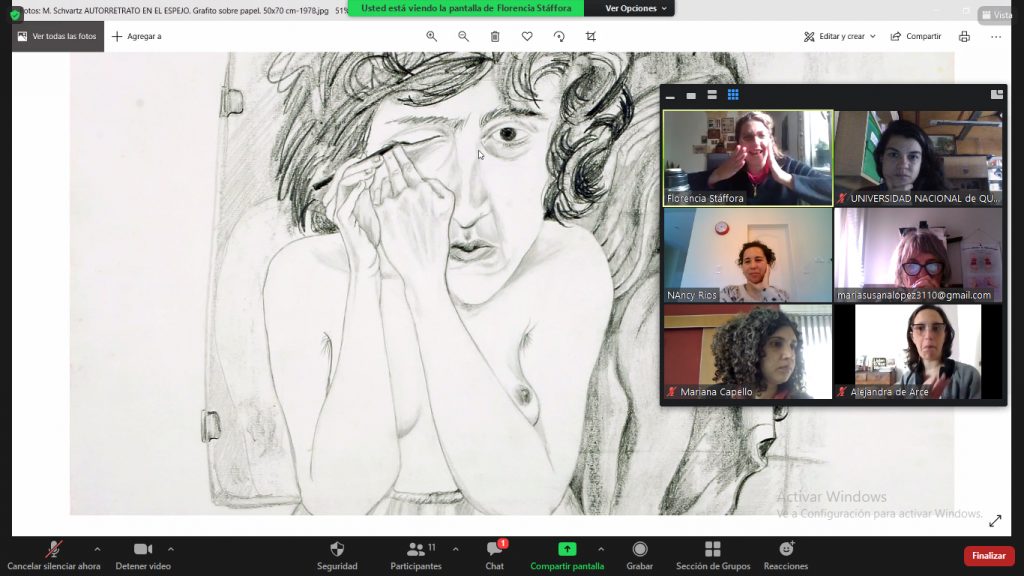Print the photo

(964, 36)
